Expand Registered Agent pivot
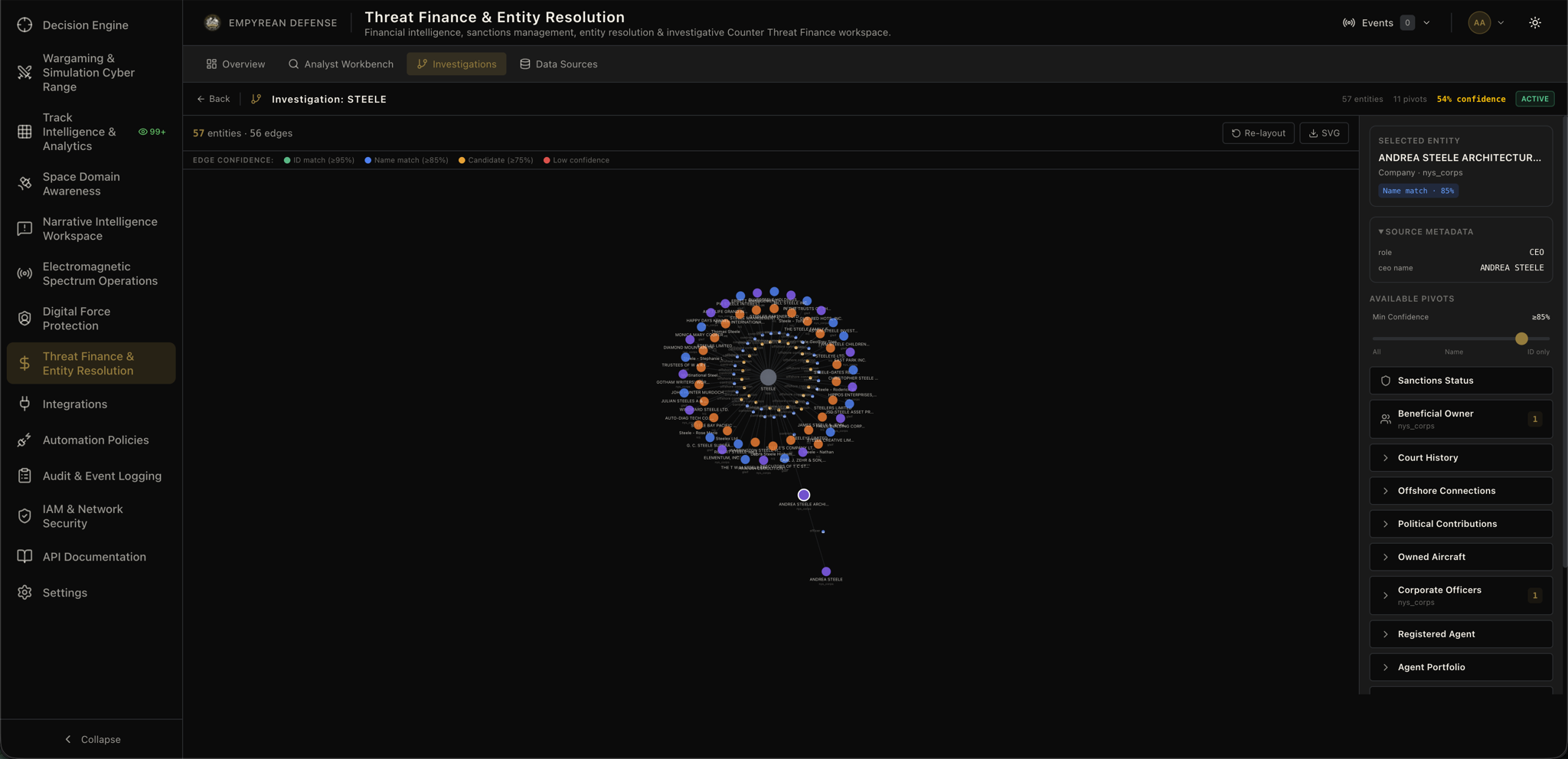Screen dimensions: 1568x759 [x=1460, y=634]
